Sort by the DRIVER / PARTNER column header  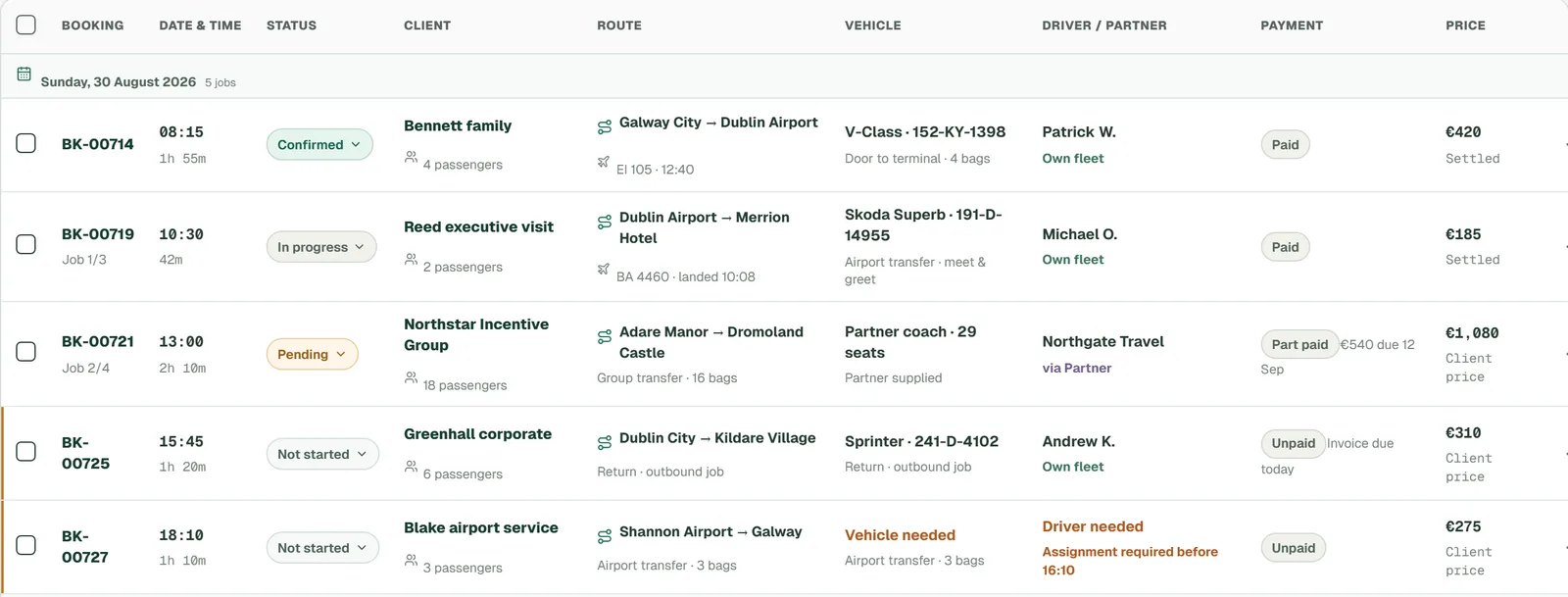point(1104,25)
